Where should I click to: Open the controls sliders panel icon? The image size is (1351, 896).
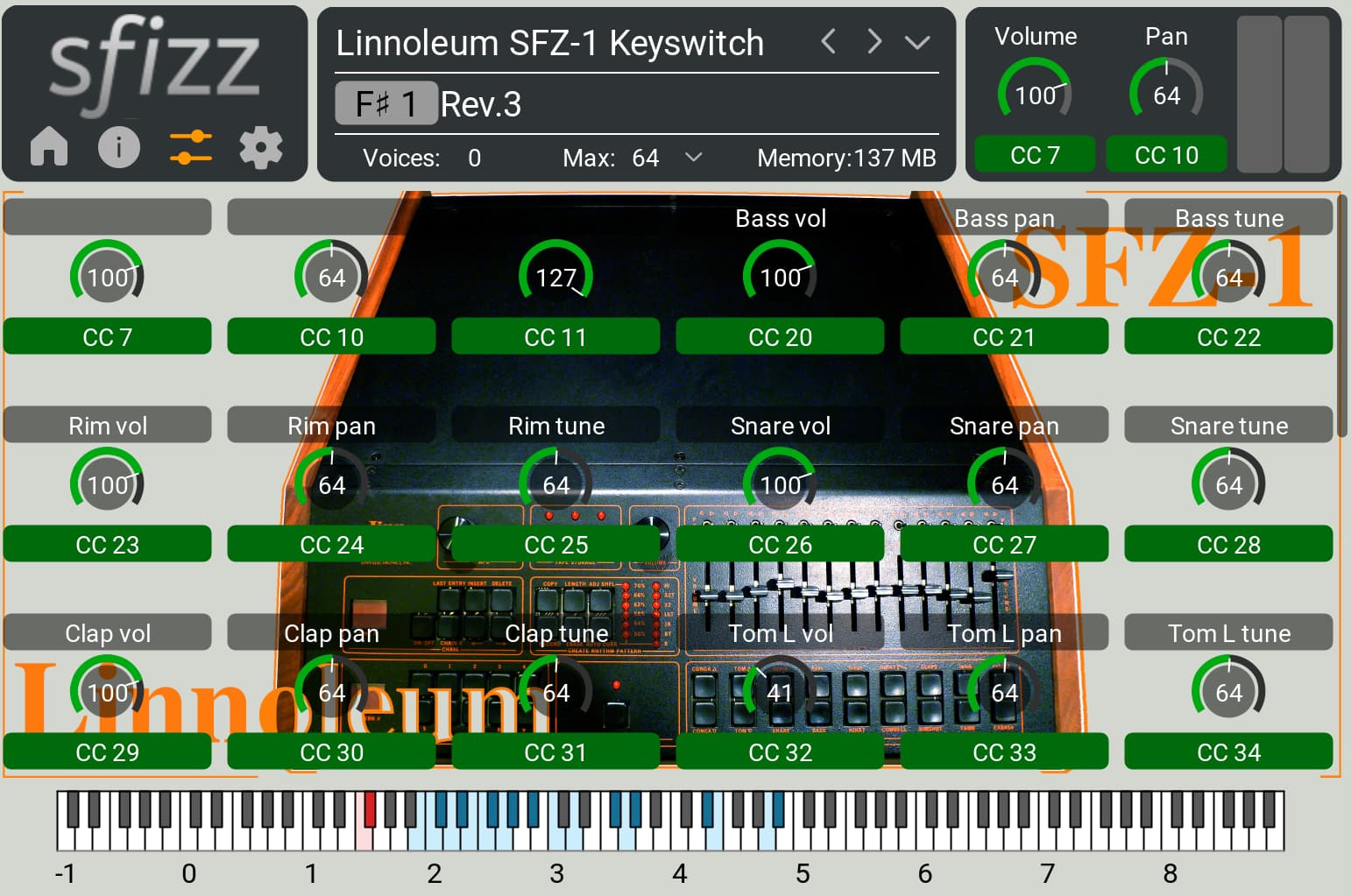click(x=190, y=147)
